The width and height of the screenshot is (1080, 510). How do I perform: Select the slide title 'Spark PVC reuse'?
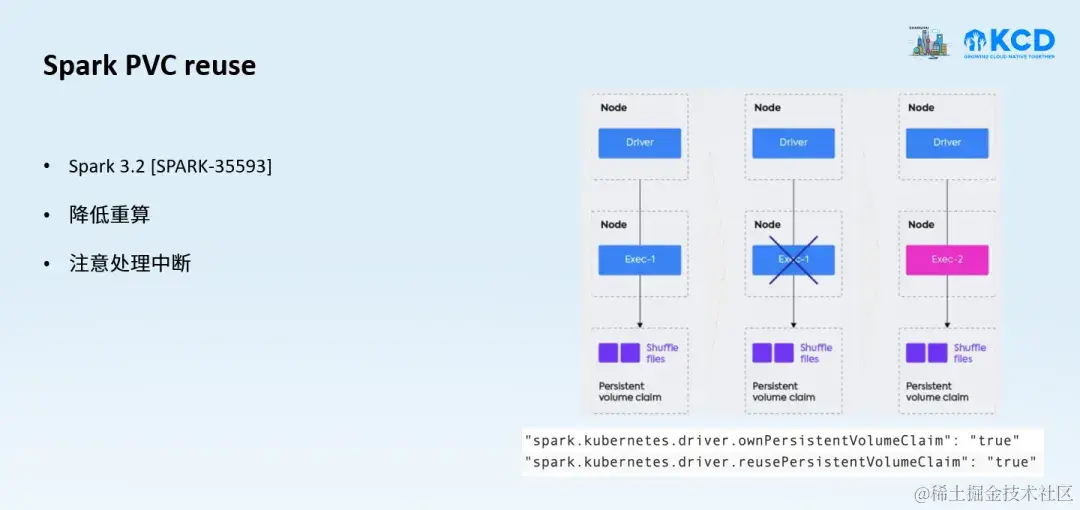tap(149, 66)
